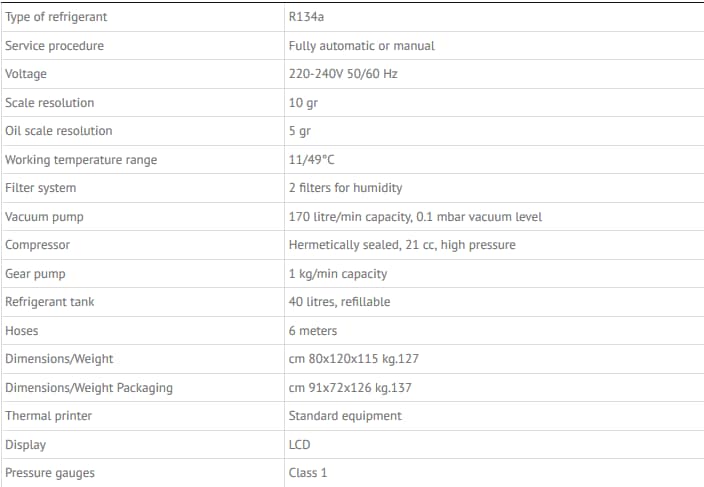Image resolution: width=704 pixels, height=487 pixels.
Task: Click the 'Working temperature range' label
Action: click(81, 160)
